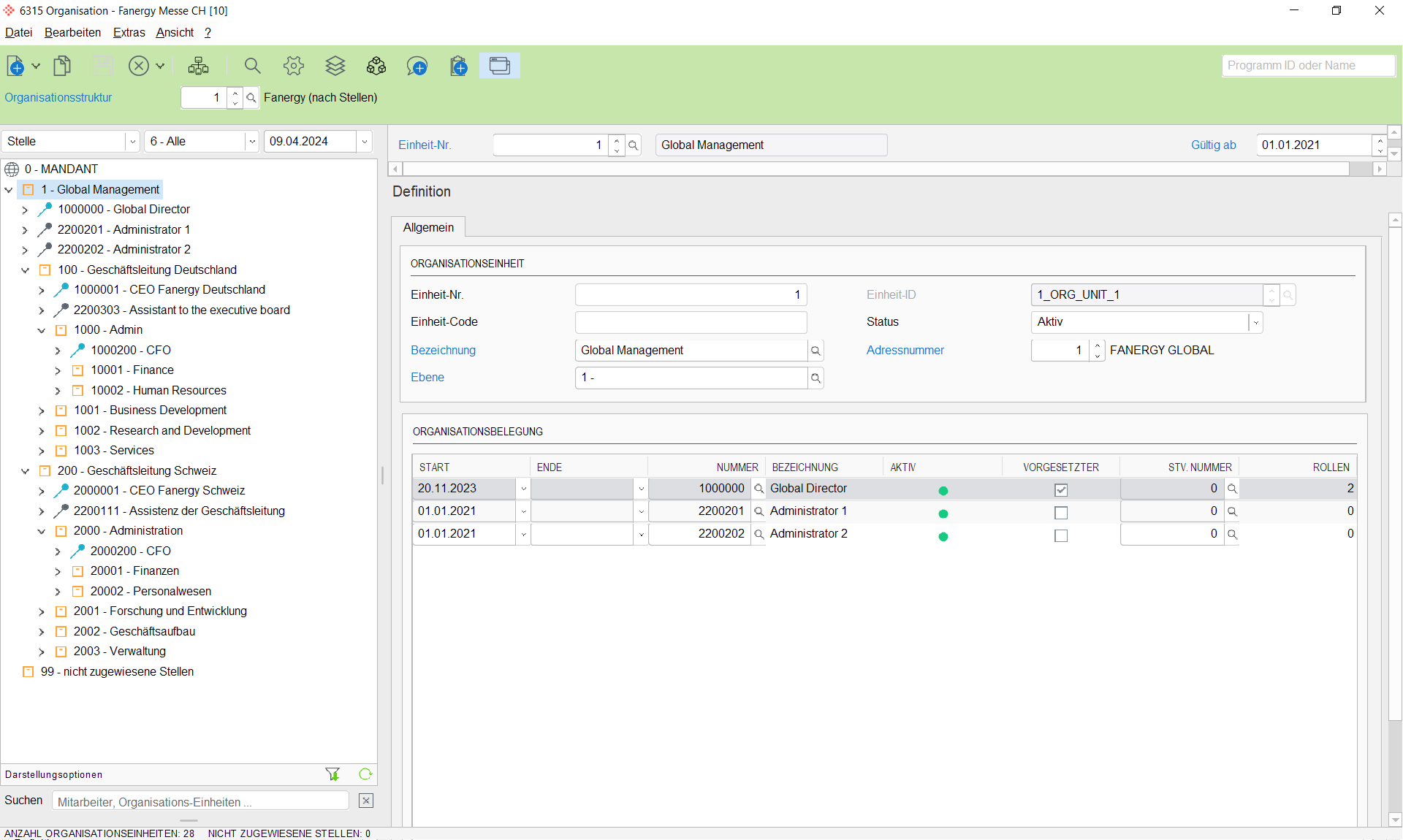This screenshot has width=1403, height=840.
Task: Uncheck Vorgesetzter for Global Director
Action: click(1061, 490)
